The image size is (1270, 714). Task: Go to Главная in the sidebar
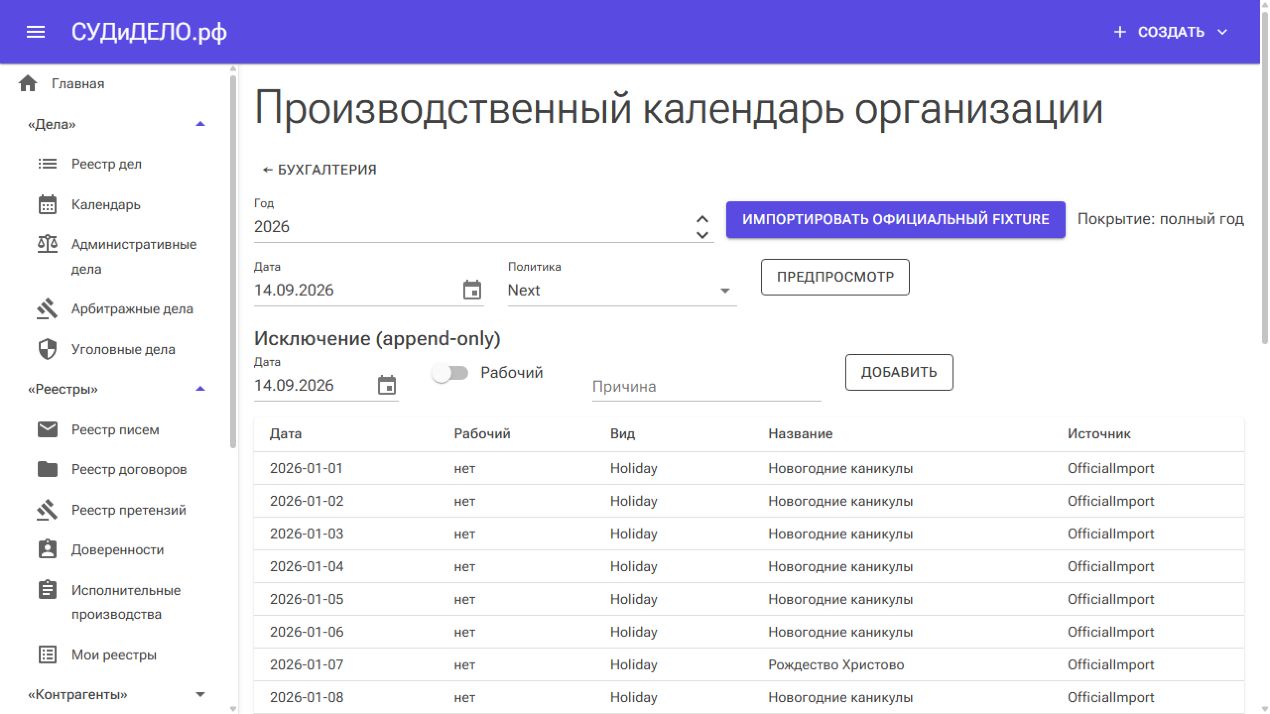tap(78, 84)
